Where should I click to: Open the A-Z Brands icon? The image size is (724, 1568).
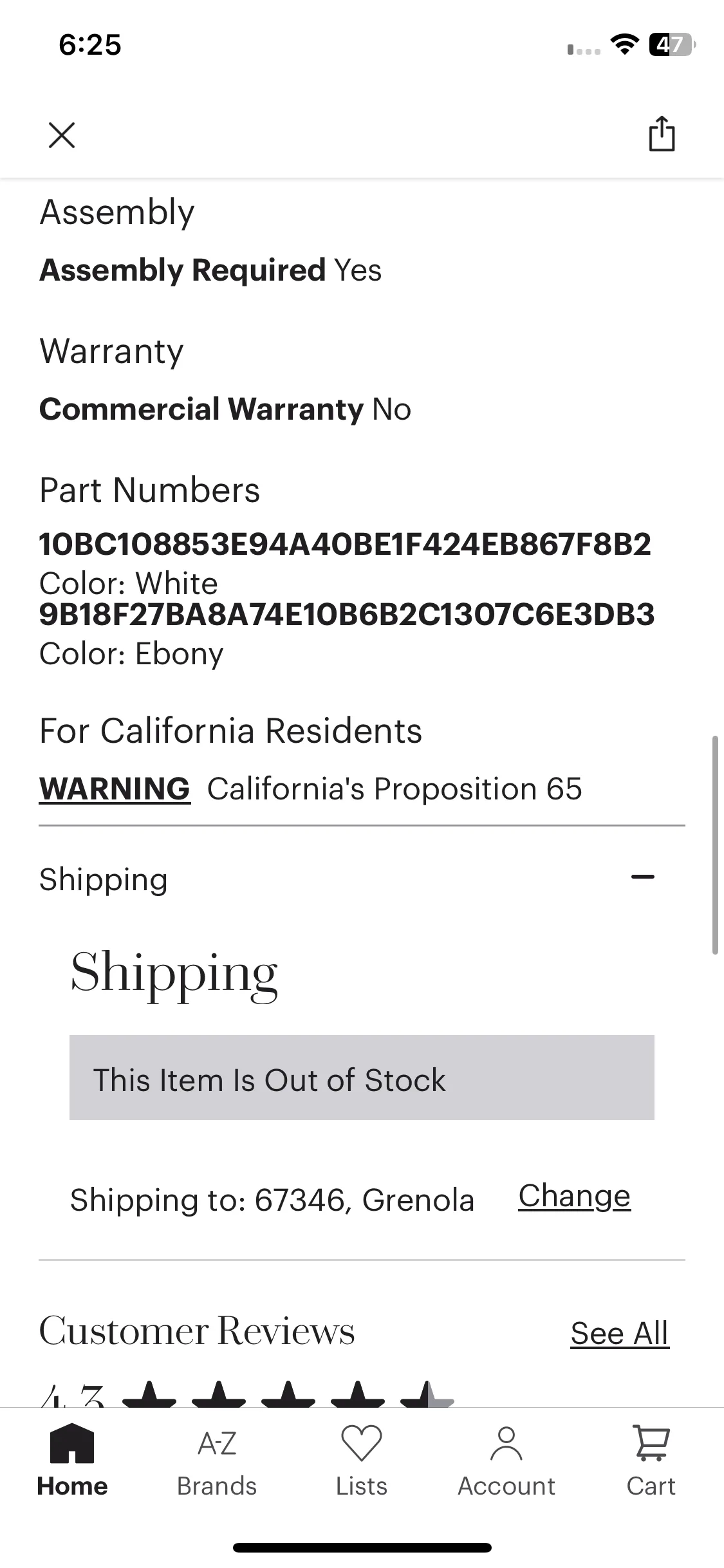click(217, 1444)
